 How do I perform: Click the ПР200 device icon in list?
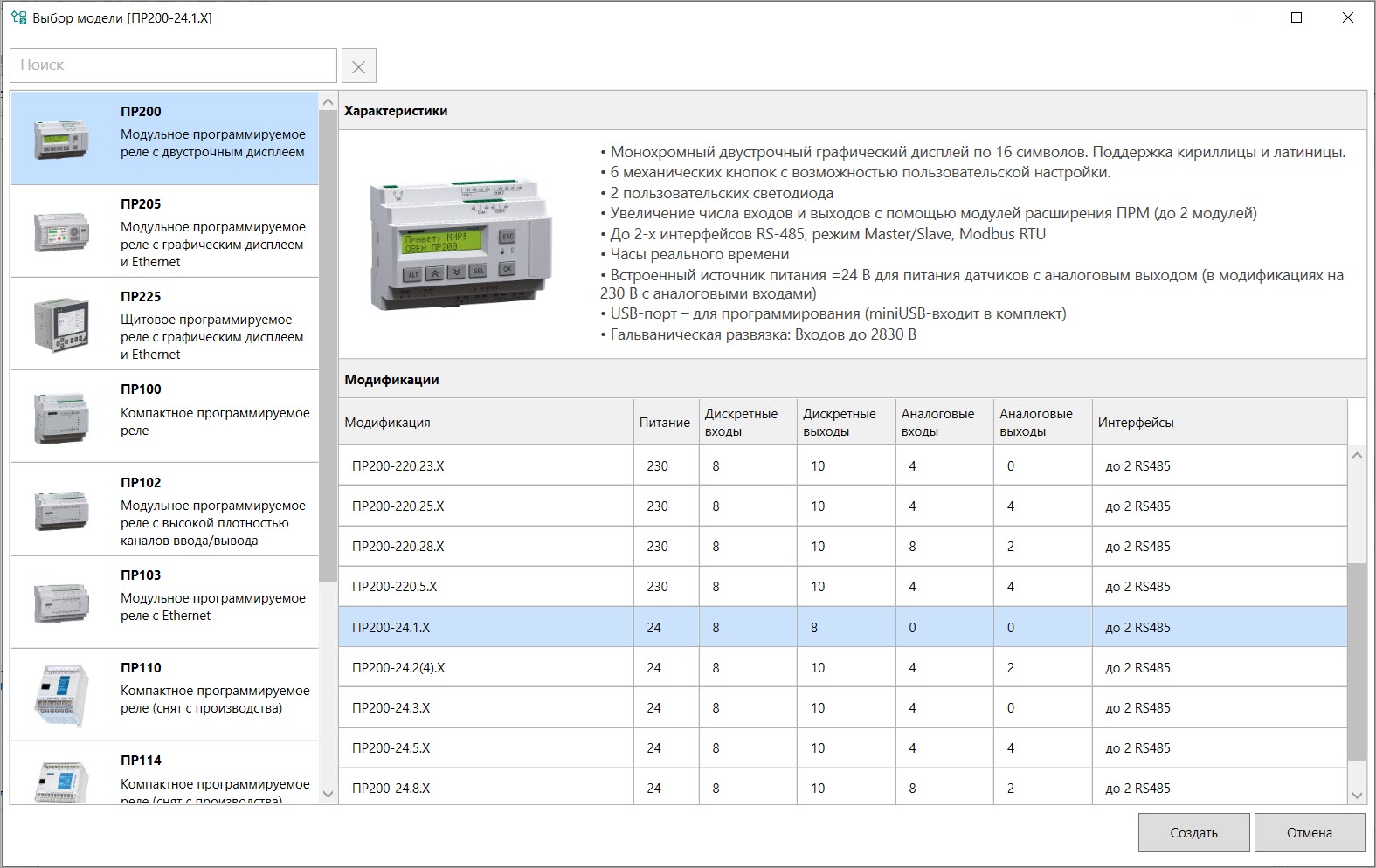coord(61,139)
